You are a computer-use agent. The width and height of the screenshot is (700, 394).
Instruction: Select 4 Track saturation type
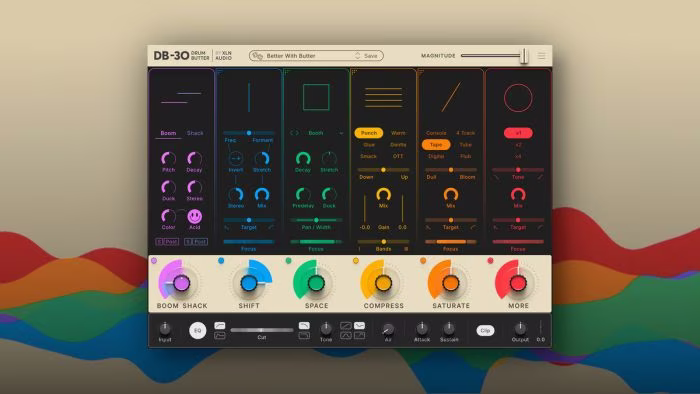point(466,133)
